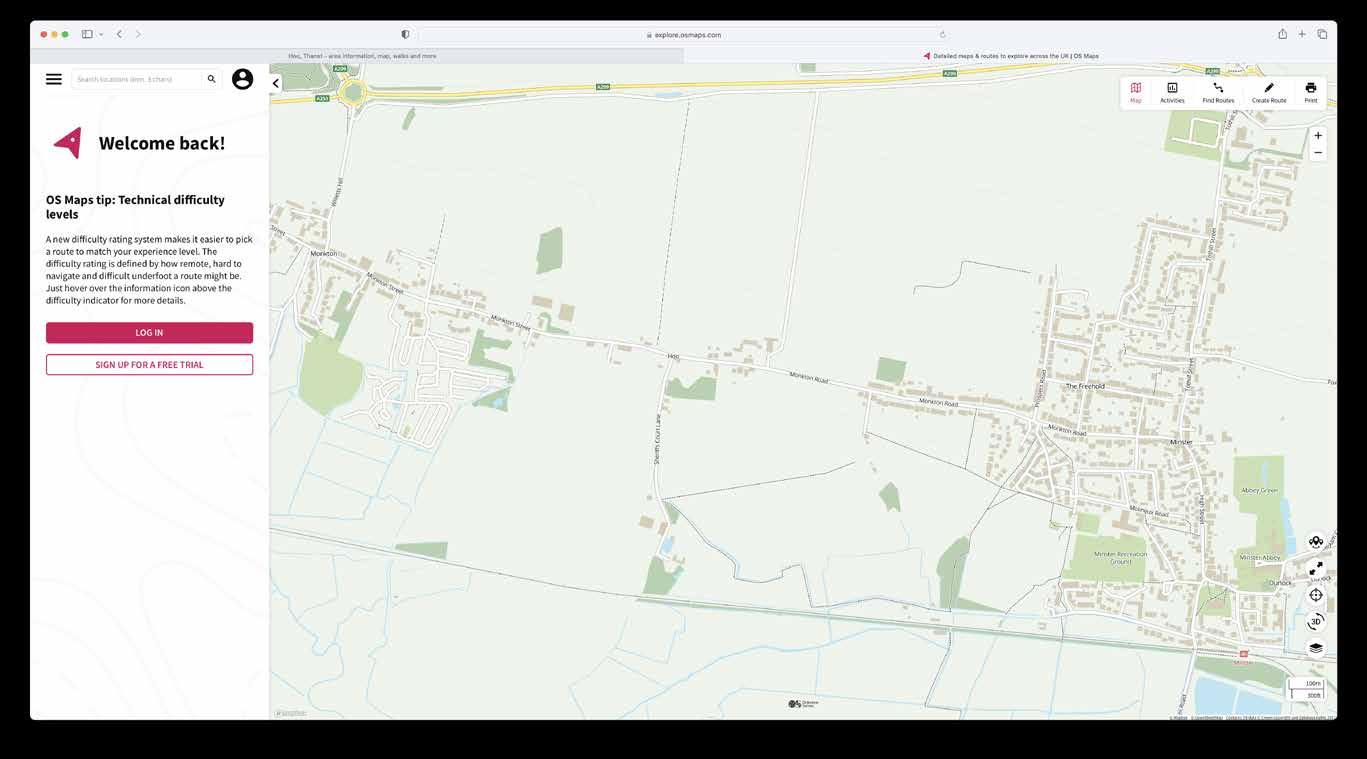The width and height of the screenshot is (1367, 759).
Task: Click the Safari share icon
Action: point(1282,34)
